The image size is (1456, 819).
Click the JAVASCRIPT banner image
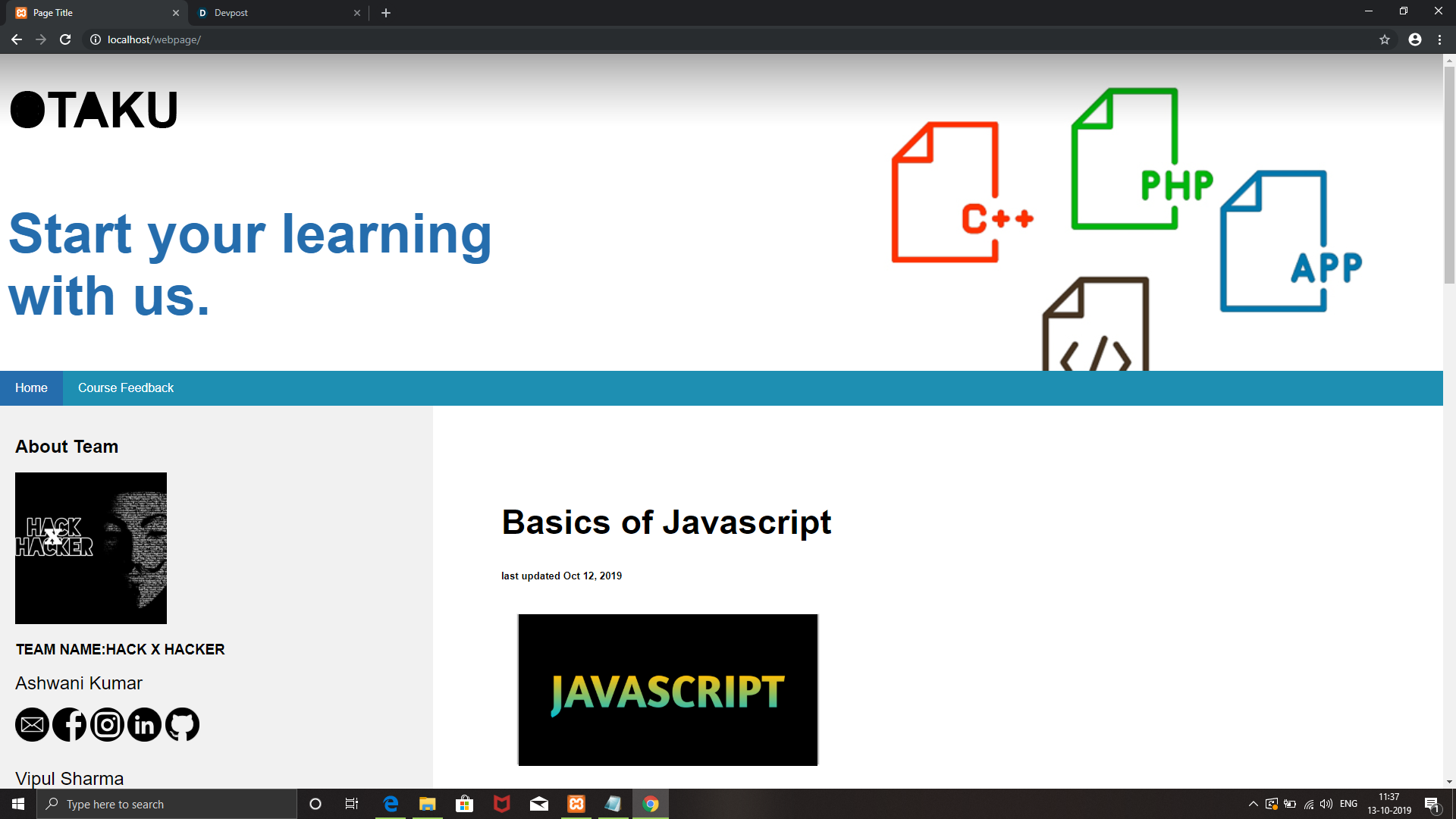(667, 689)
